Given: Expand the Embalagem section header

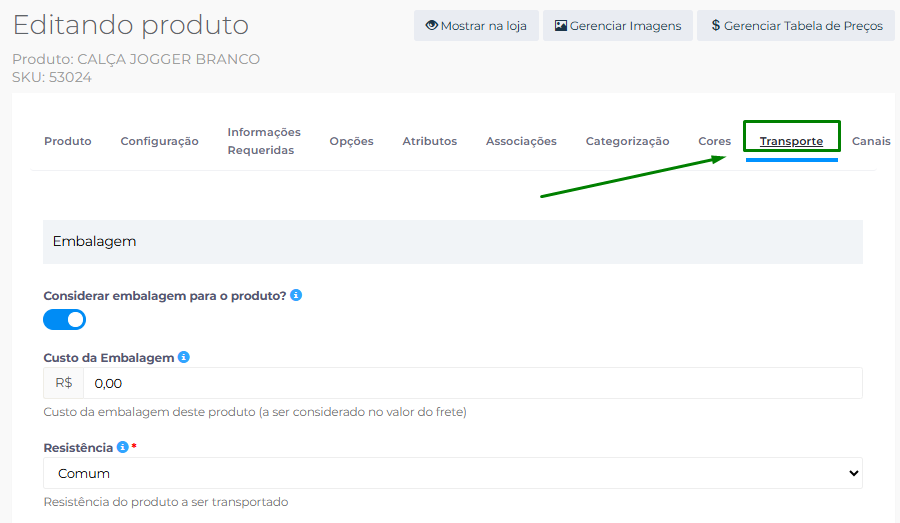Looking at the screenshot, I should 452,242.
